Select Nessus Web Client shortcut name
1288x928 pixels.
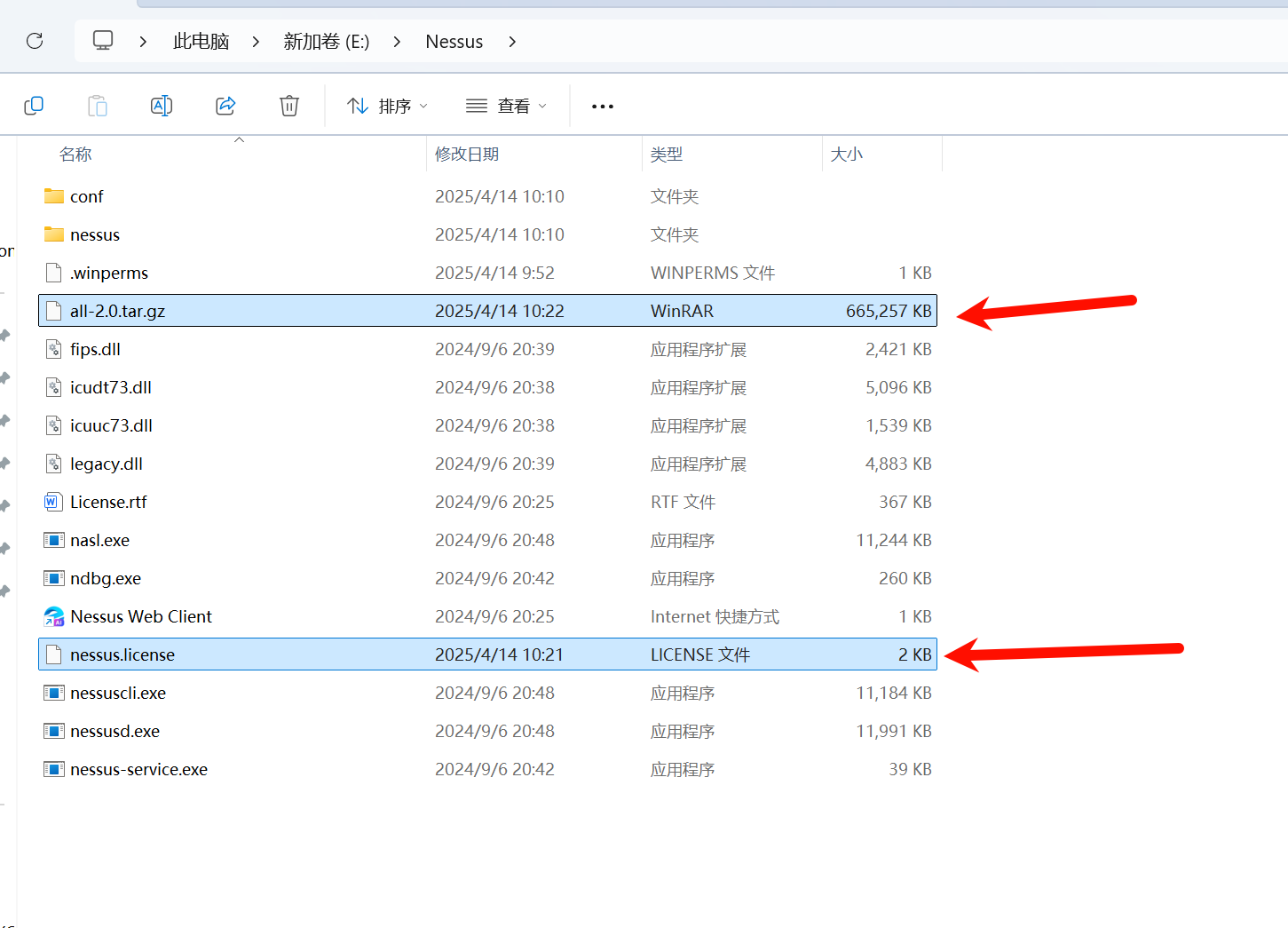click(141, 616)
